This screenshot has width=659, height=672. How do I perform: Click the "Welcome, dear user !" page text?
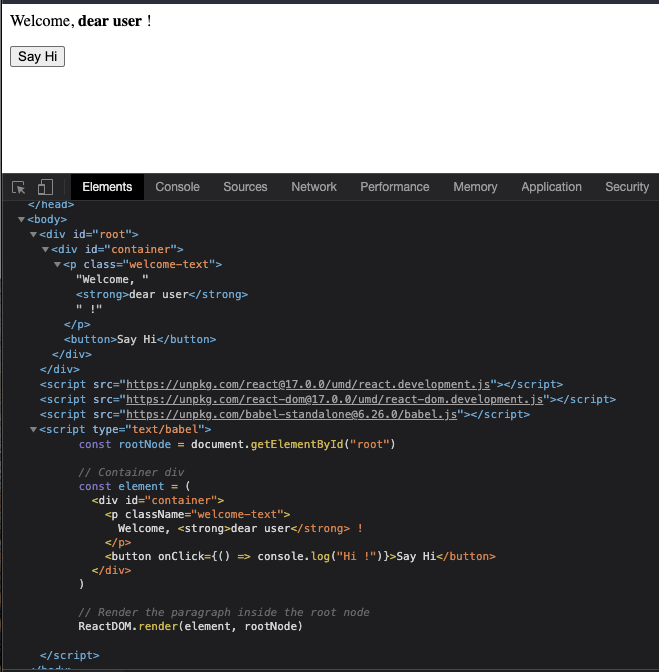(x=81, y=21)
